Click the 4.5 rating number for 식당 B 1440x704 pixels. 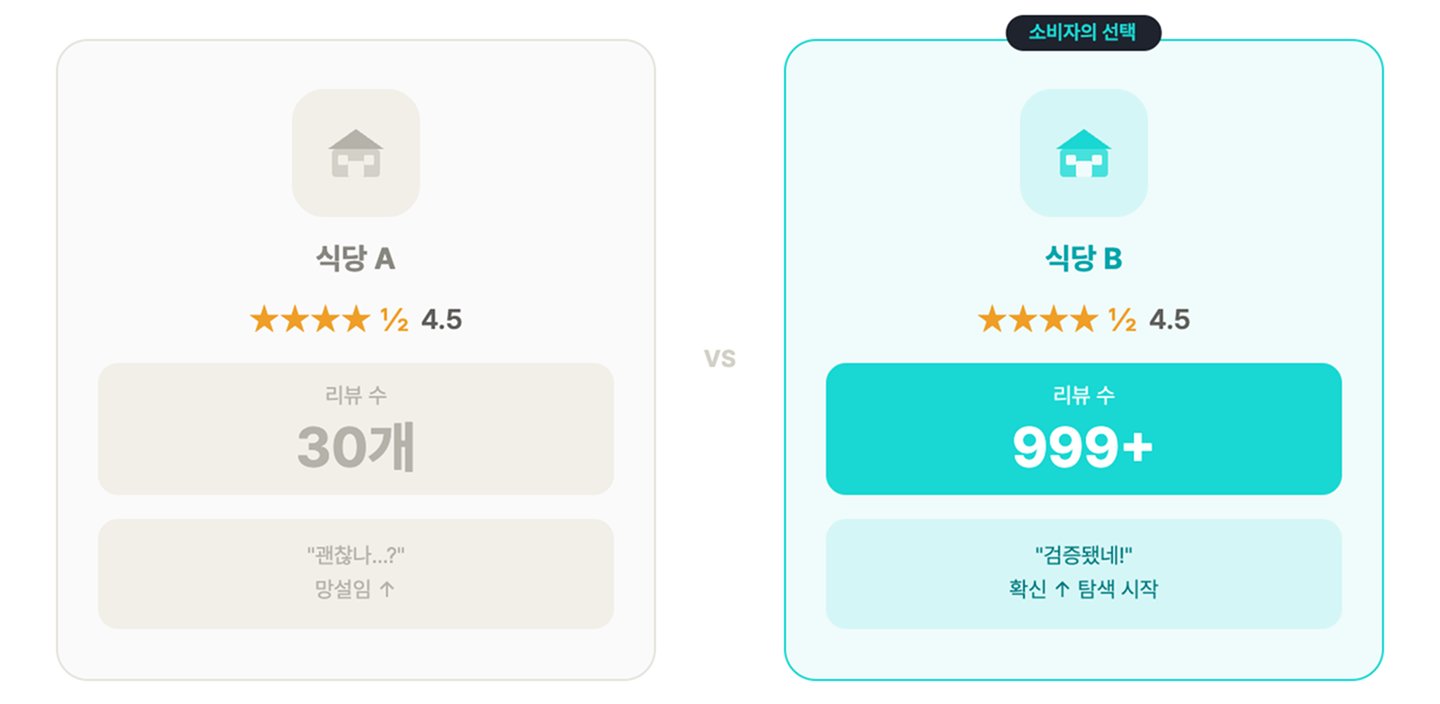click(1169, 320)
